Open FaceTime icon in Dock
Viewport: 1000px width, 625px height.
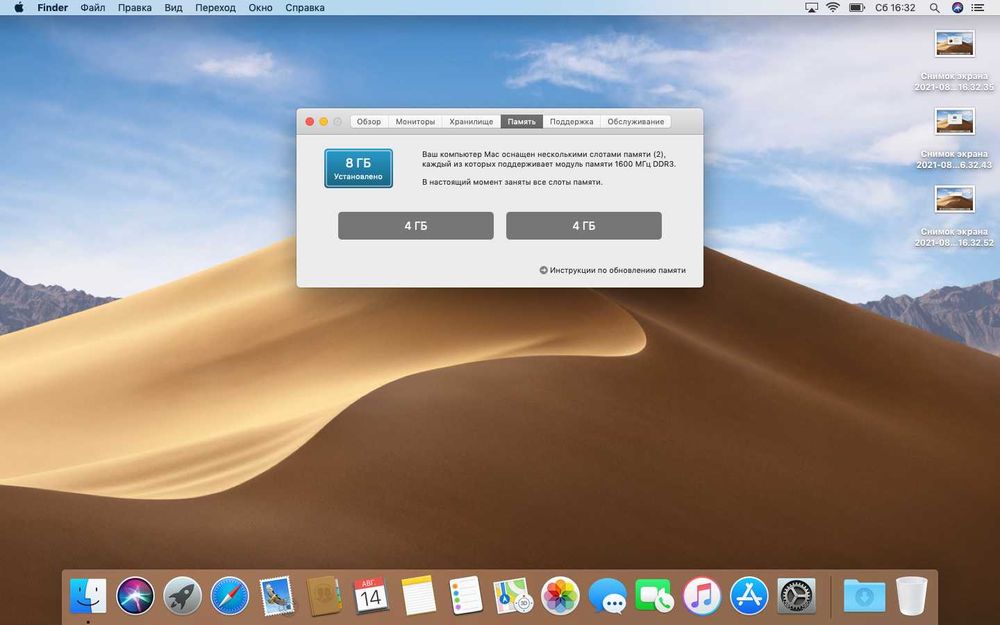point(654,596)
